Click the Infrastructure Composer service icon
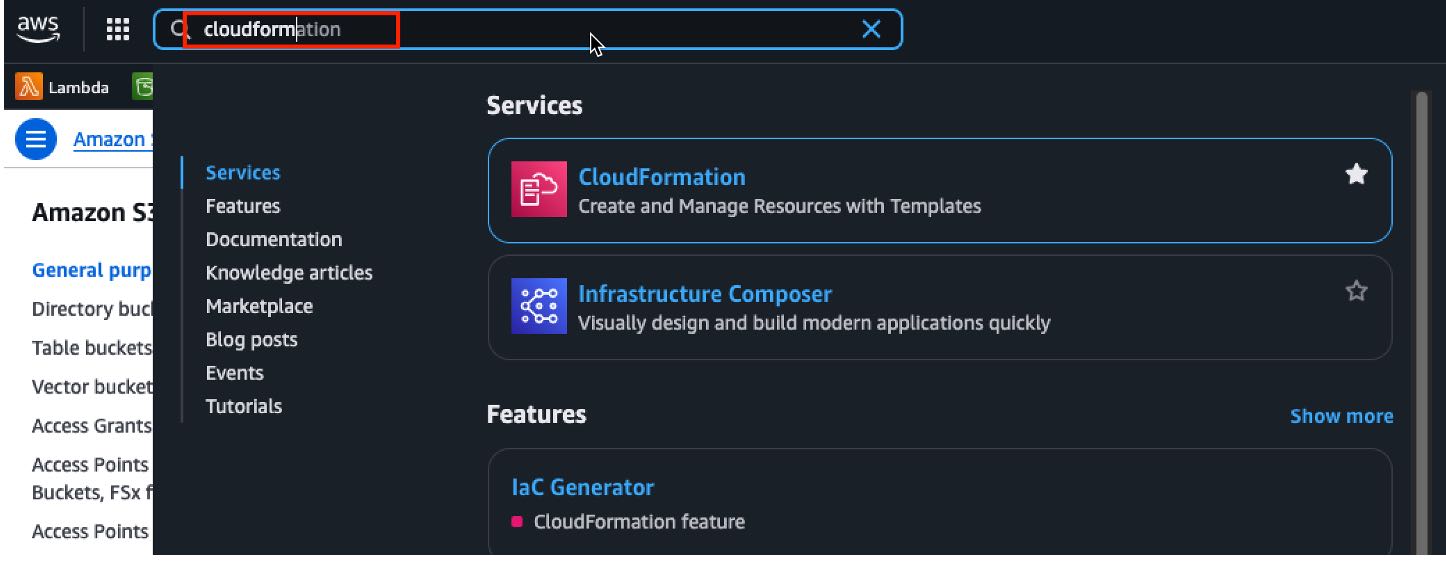The width and height of the screenshot is (1446, 566). (x=538, y=306)
